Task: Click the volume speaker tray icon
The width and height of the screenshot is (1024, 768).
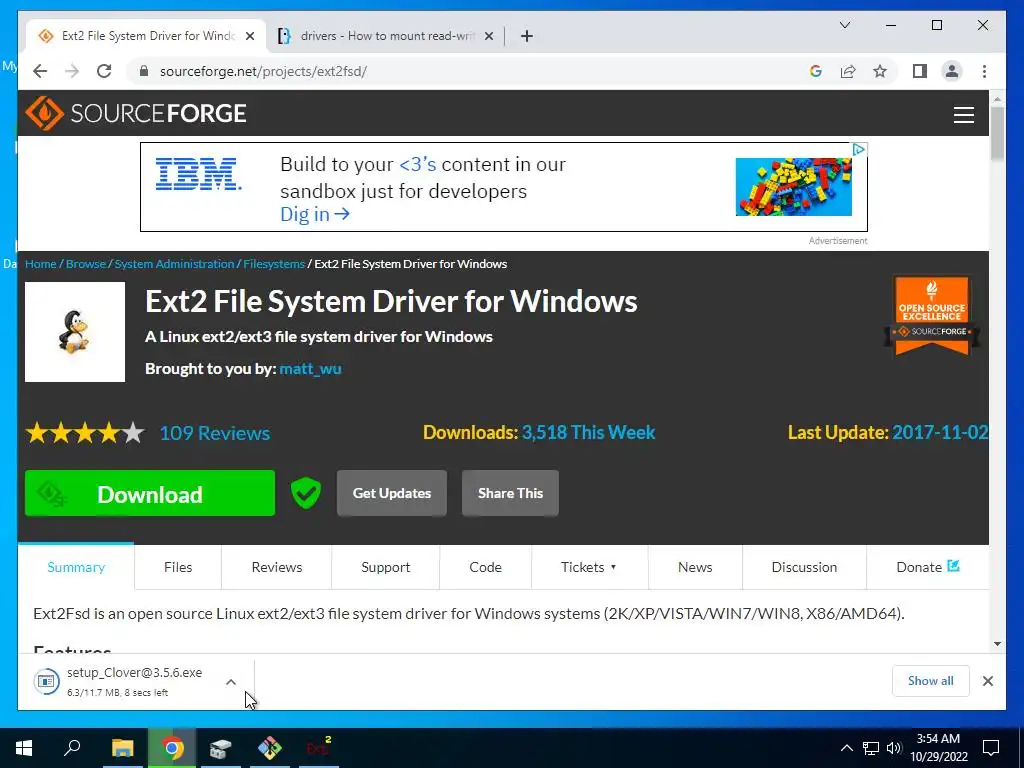Action: coord(894,748)
